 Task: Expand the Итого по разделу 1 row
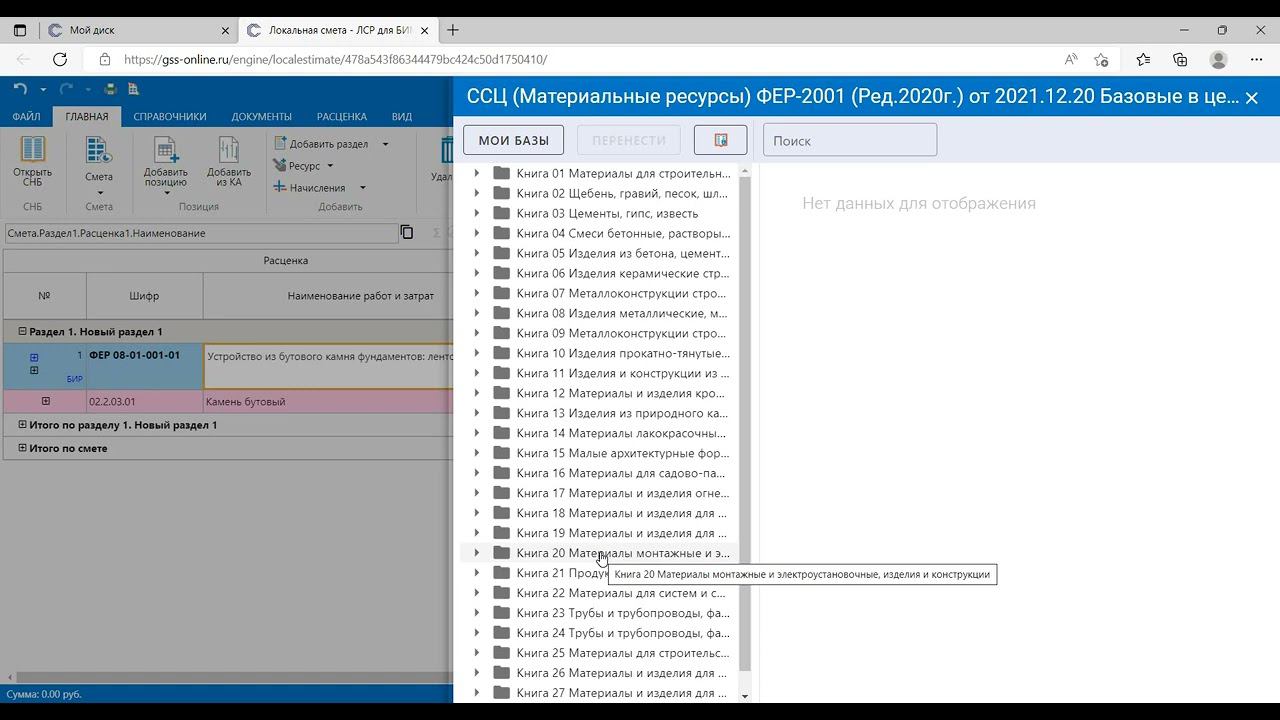(x=23, y=425)
